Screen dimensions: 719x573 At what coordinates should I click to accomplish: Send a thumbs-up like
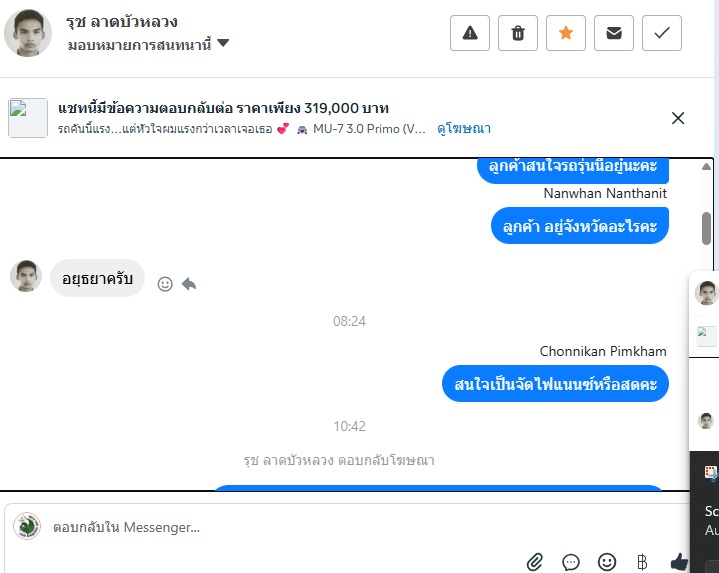[679, 562]
